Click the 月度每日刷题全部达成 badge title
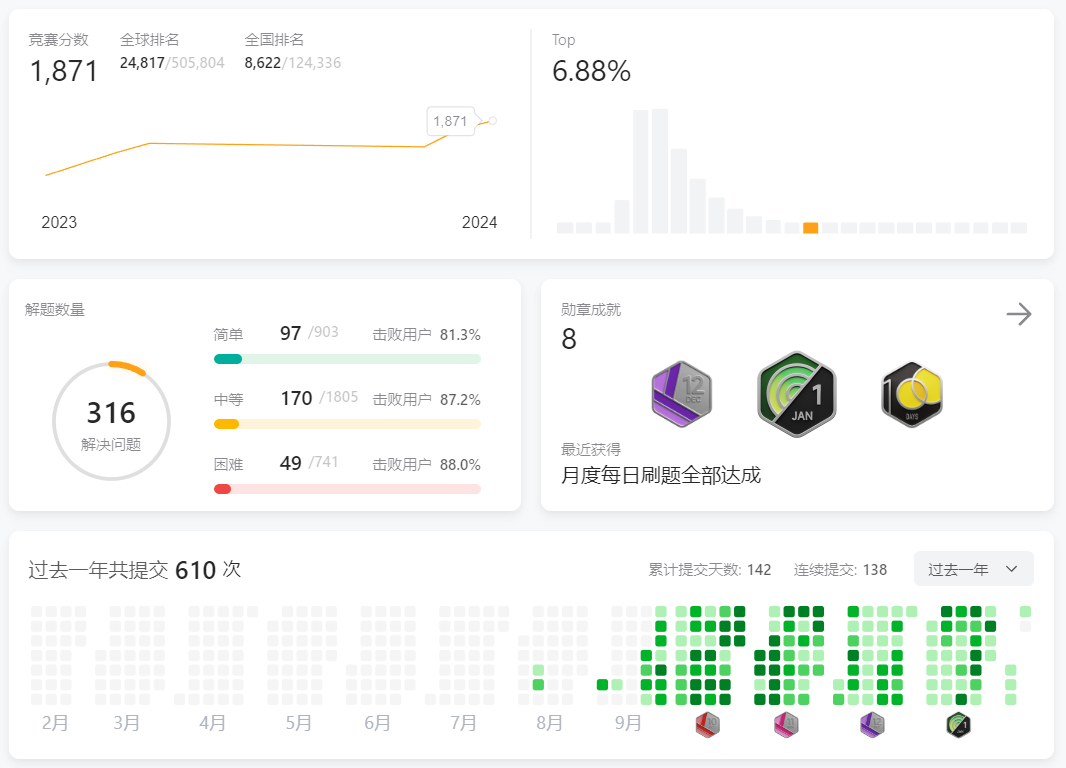The width and height of the screenshot is (1066, 768). pos(661,475)
